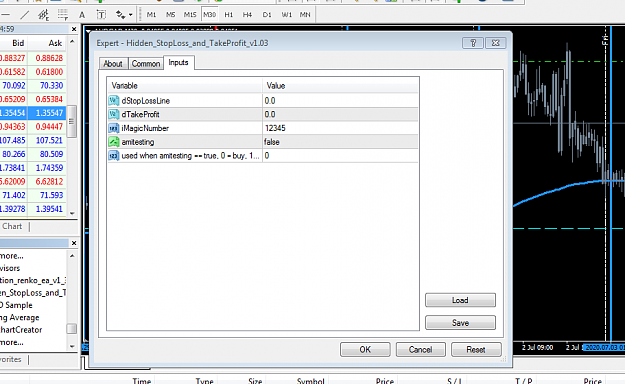Image resolution: width=625 pixels, height=384 pixels.
Task: Close the Market Watch panel
Action: [x=74, y=29]
